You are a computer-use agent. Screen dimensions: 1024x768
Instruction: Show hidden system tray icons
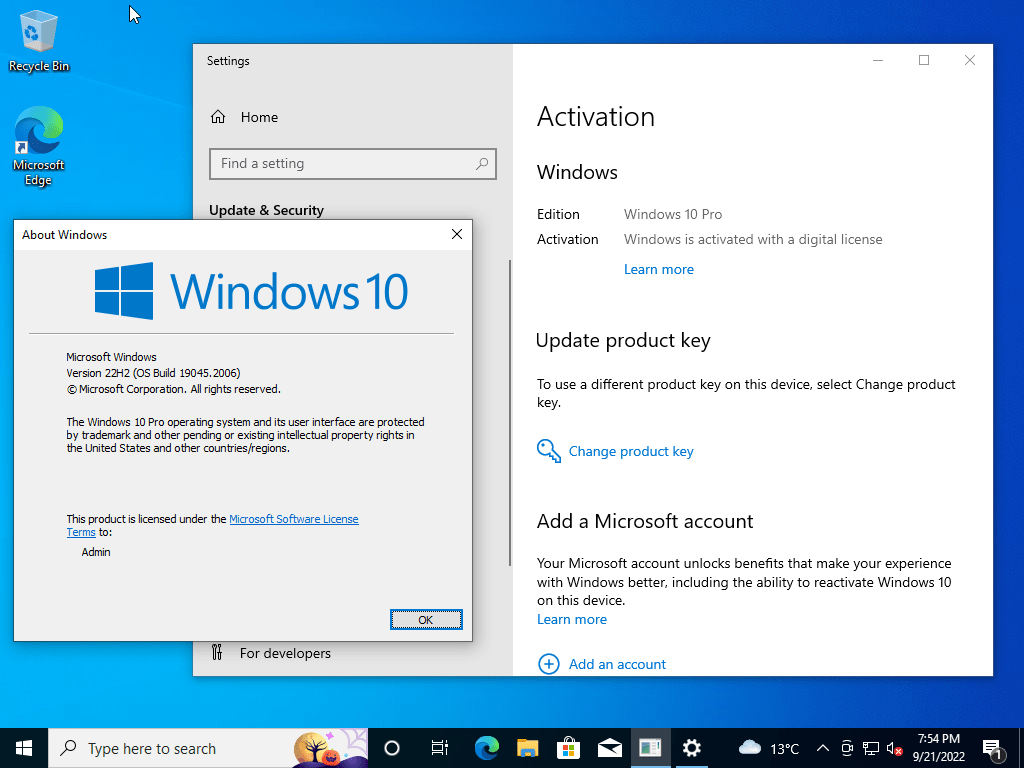pos(823,748)
